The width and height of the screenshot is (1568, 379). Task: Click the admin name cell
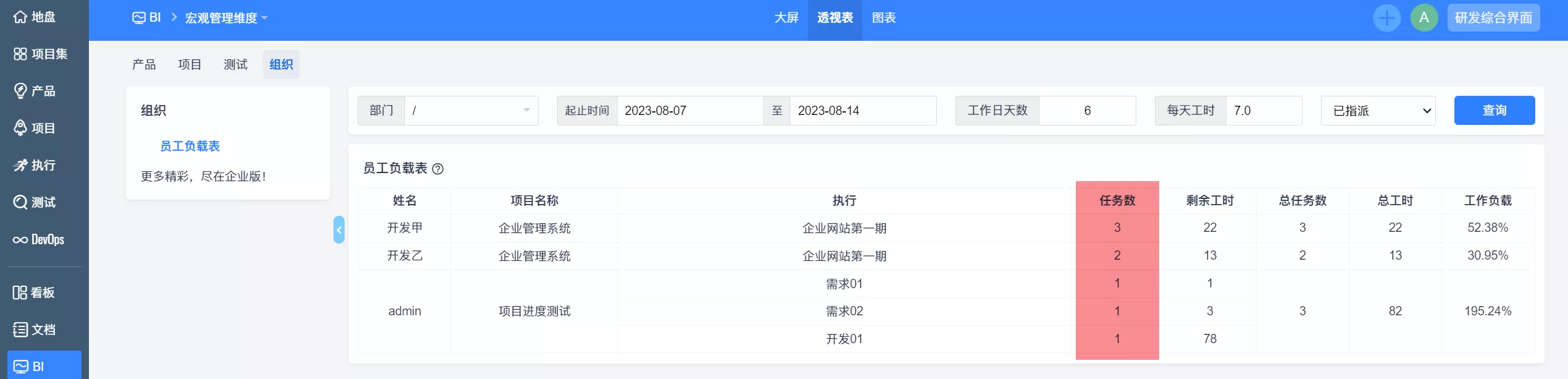point(405,311)
